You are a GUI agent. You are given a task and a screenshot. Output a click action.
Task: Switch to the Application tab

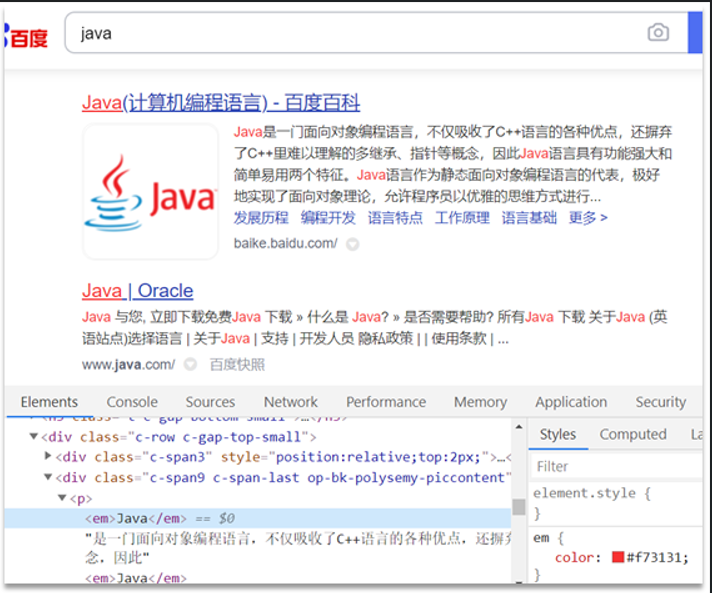(x=571, y=402)
